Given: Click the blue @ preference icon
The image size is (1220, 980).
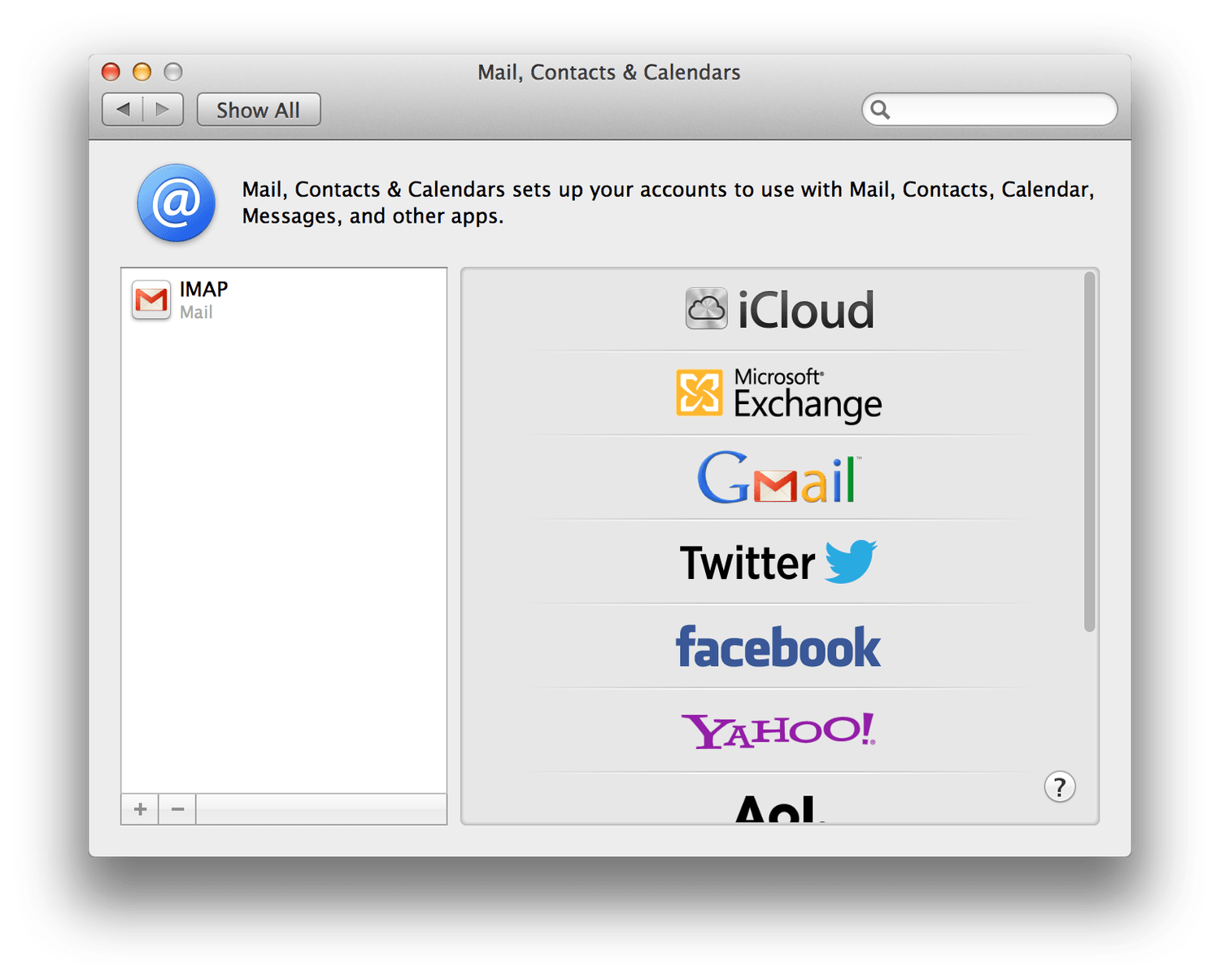Looking at the screenshot, I should tap(176, 203).
